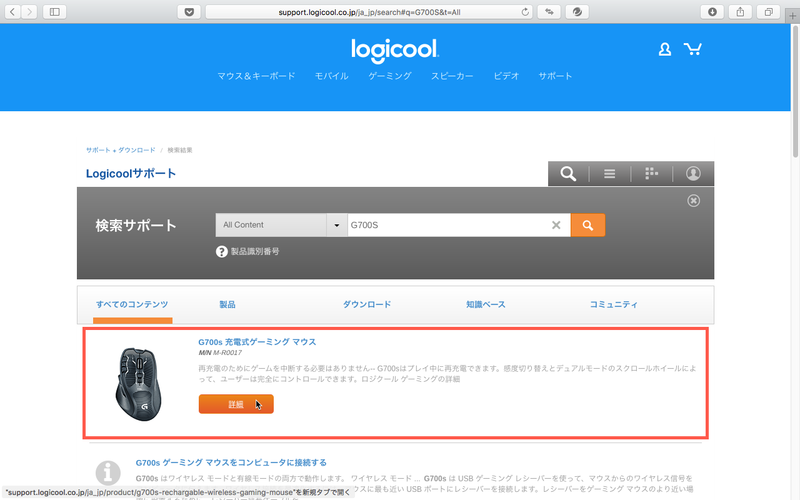Reload the page in address bar
This screenshot has width=800, height=500.
524,12
